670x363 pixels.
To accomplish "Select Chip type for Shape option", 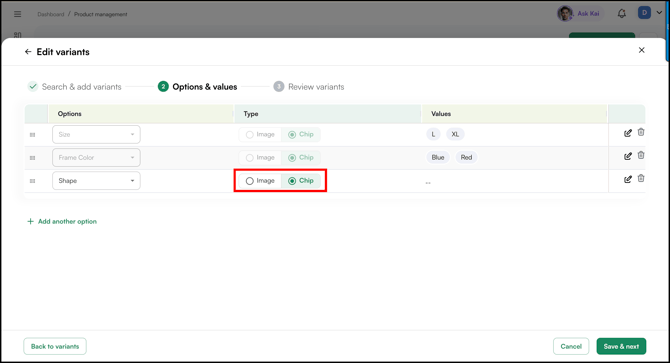I will 301,181.
